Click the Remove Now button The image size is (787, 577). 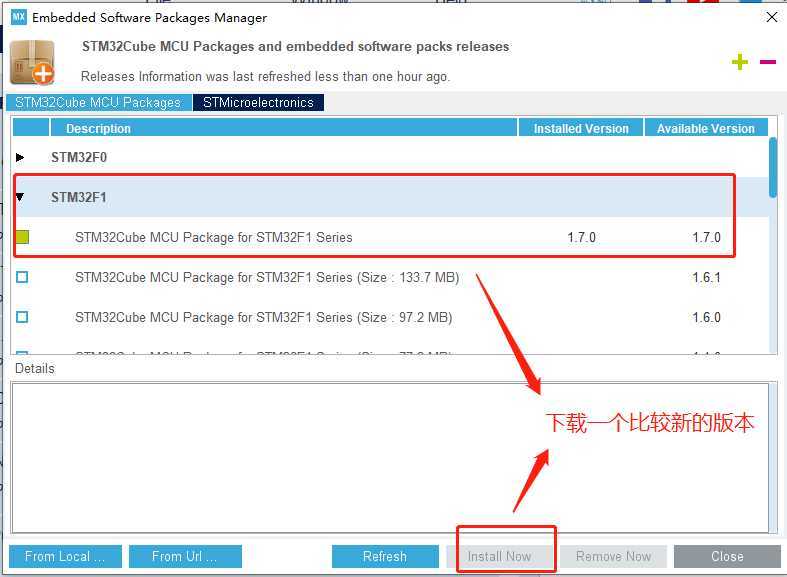tap(613, 556)
